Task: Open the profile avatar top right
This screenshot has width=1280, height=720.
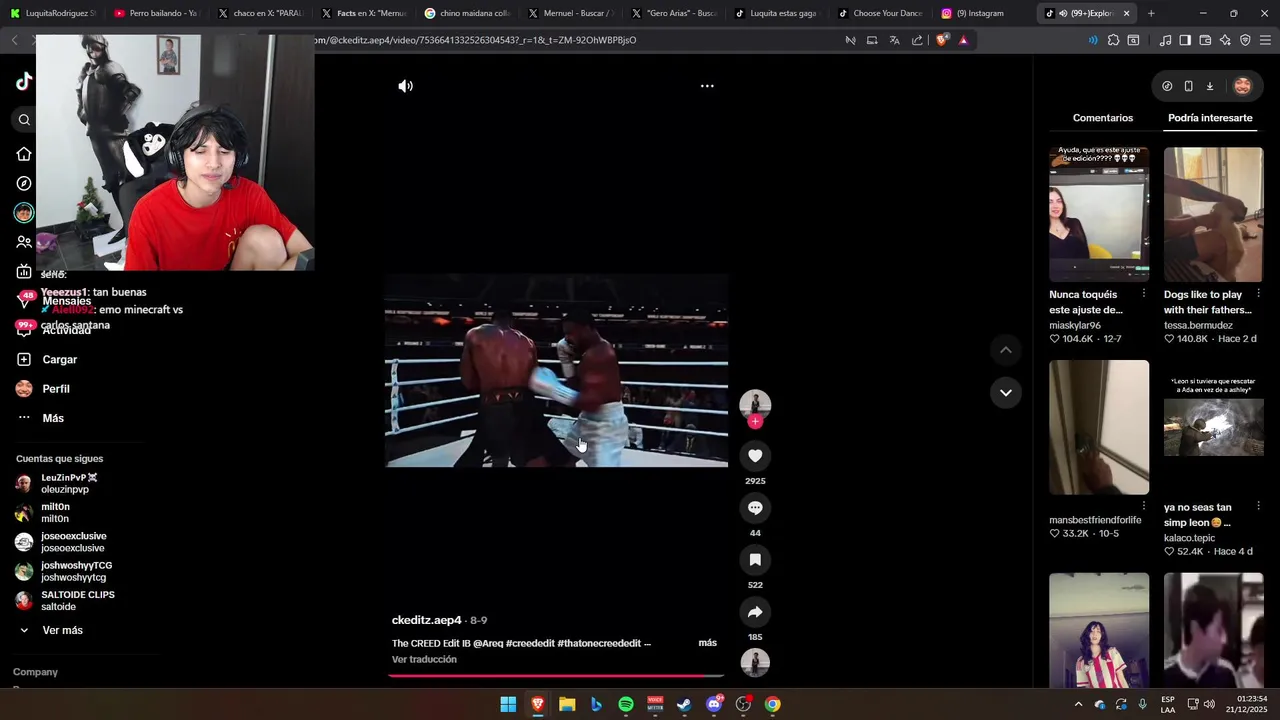Action: (1242, 86)
